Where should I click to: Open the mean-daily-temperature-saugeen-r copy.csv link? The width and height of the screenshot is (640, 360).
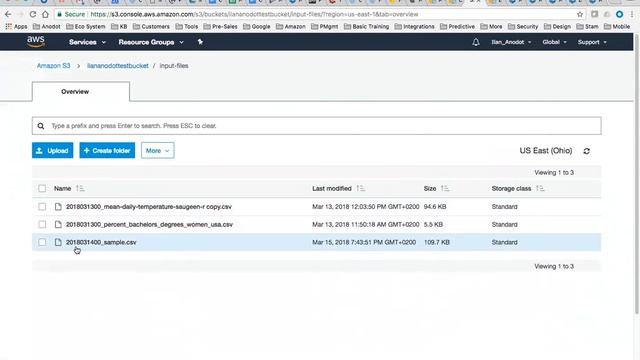click(149, 207)
